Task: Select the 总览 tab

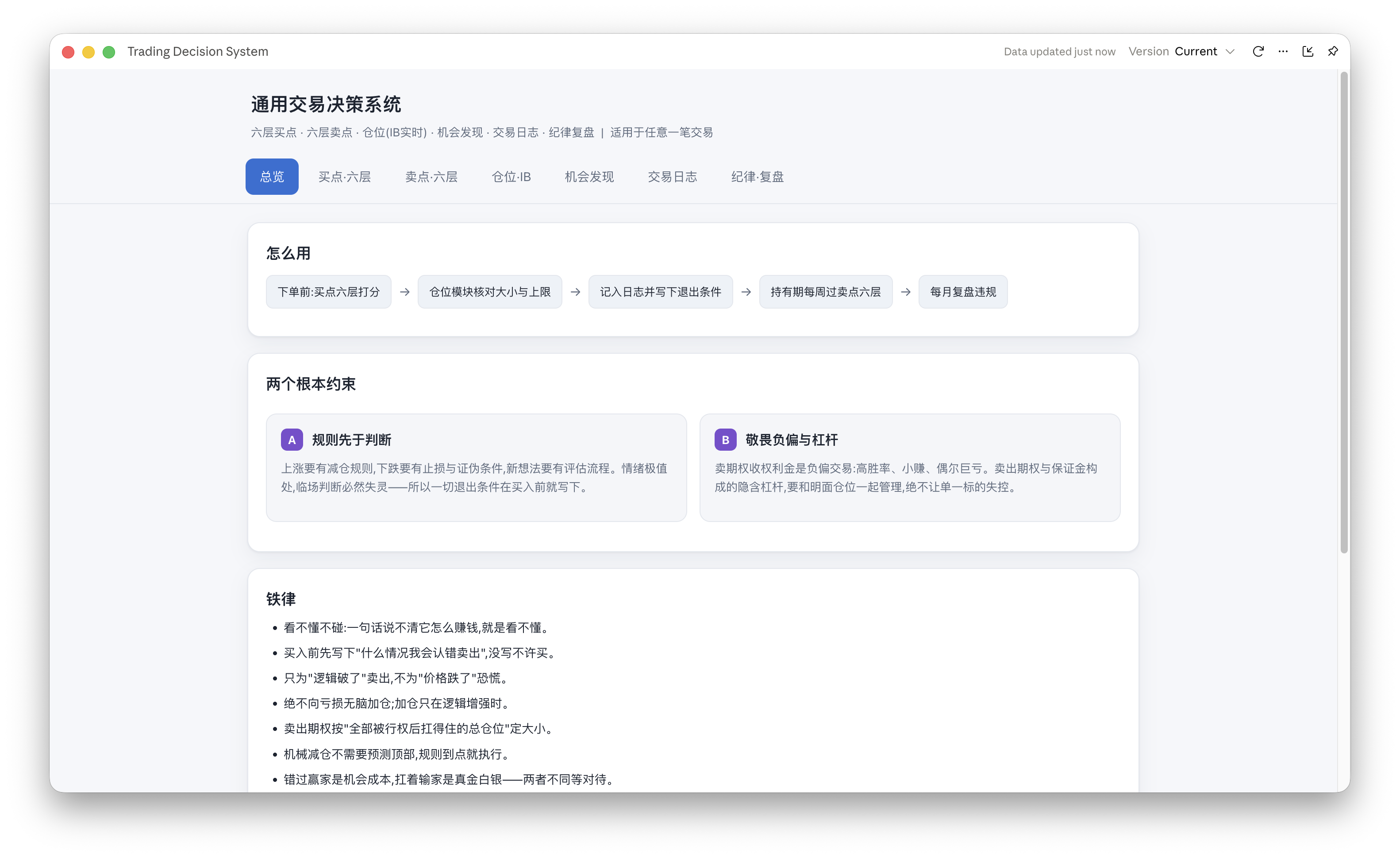Action: click(x=272, y=176)
